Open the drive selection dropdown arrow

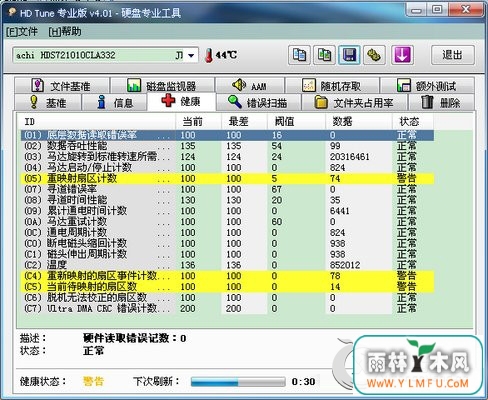click(191, 55)
